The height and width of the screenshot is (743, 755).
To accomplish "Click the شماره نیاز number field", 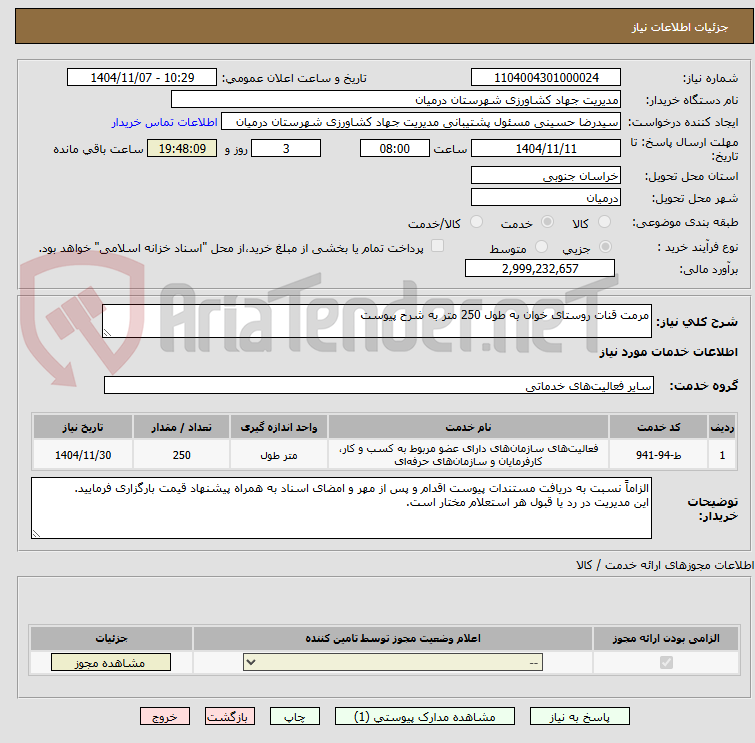I will coord(546,78).
